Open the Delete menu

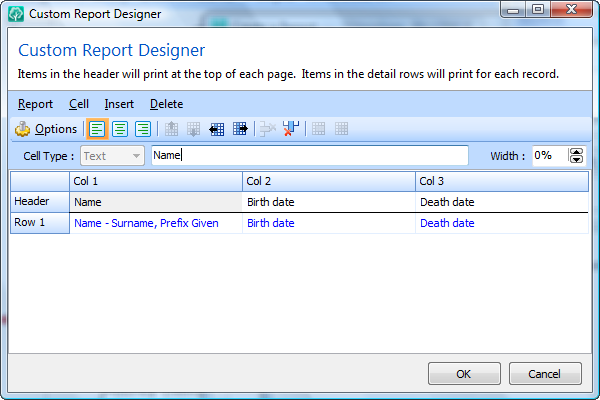pyautogui.click(x=166, y=104)
